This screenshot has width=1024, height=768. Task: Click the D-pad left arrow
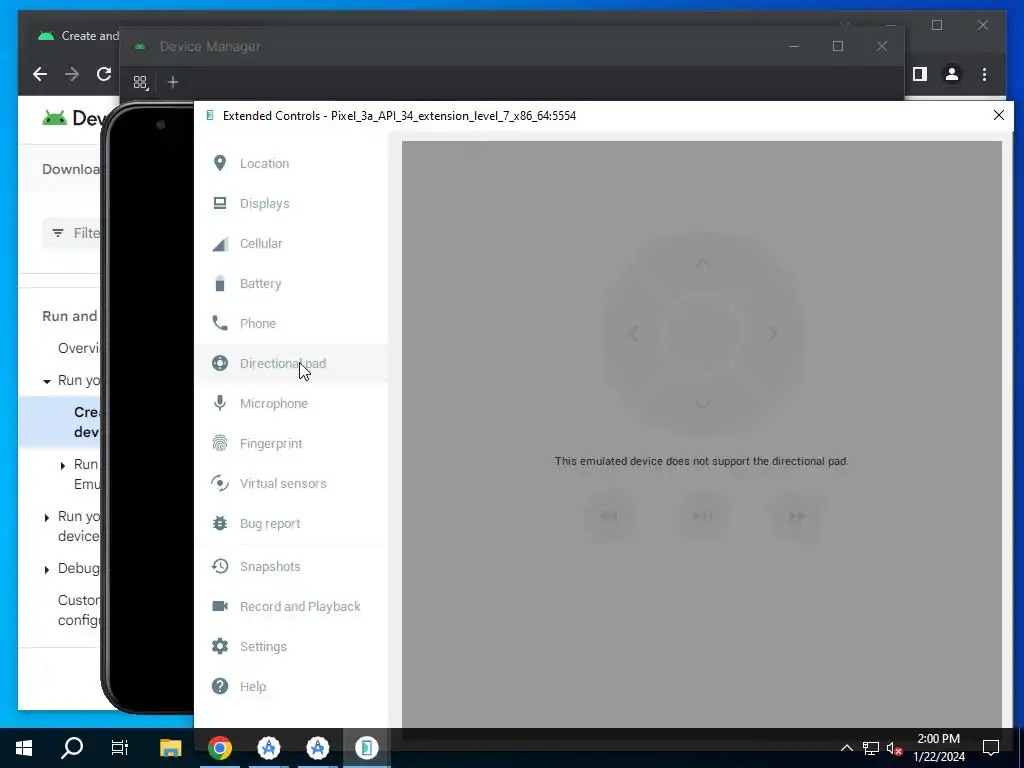[x=633, y=334]
